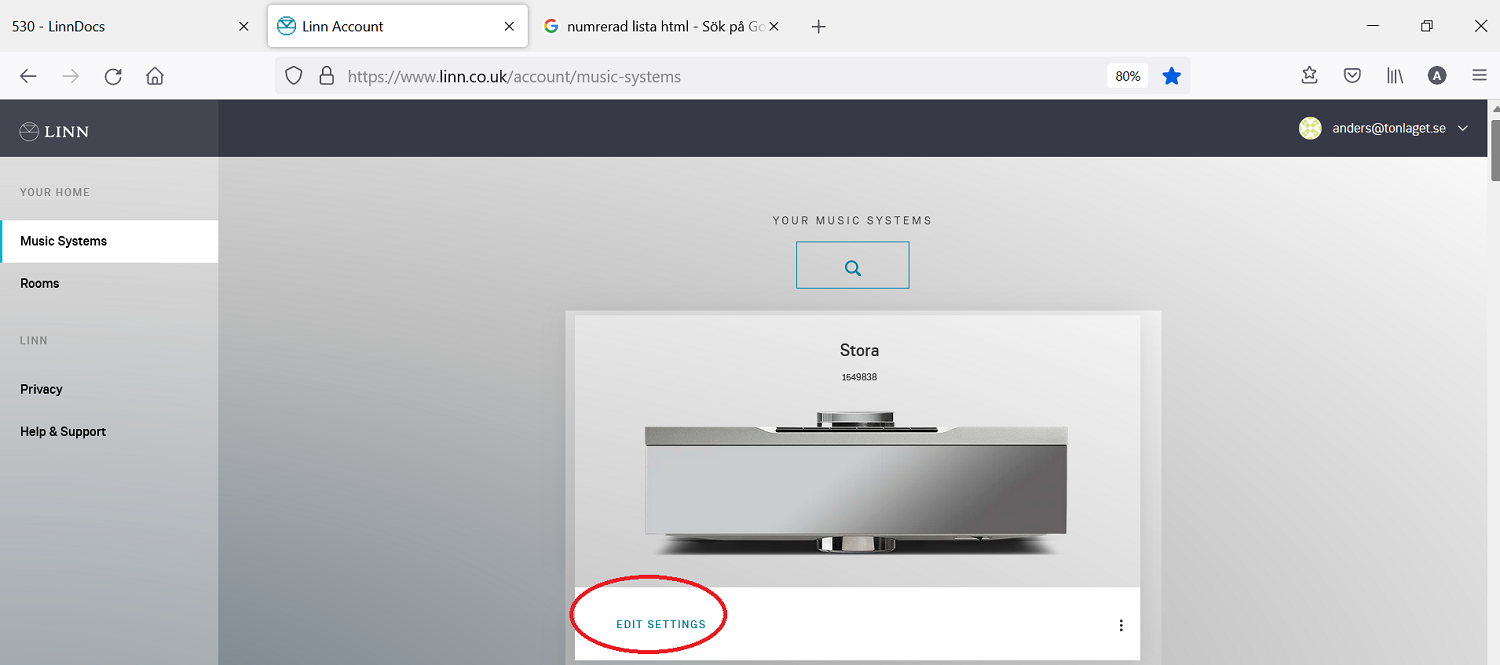
Task: Restore down the browser window
Action: tap(1427, 26)
